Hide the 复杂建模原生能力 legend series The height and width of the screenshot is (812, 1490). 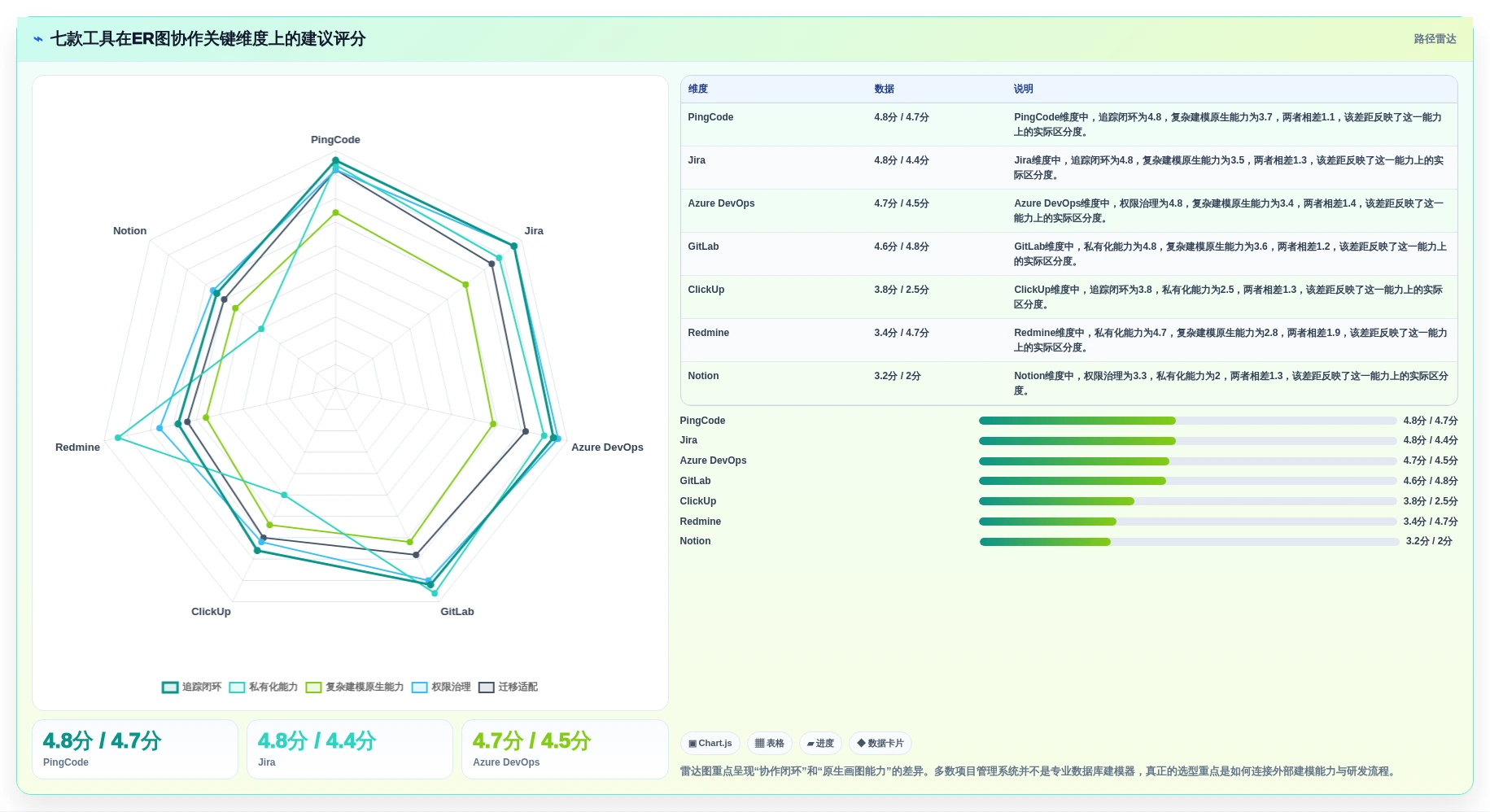[355, 687]
